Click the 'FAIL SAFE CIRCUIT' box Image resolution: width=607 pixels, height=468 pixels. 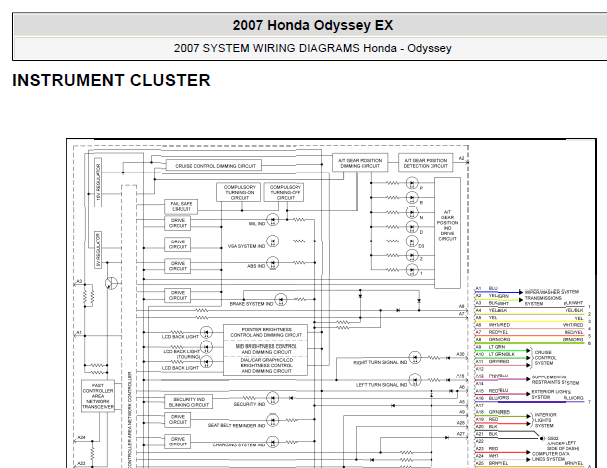point(181,206)
